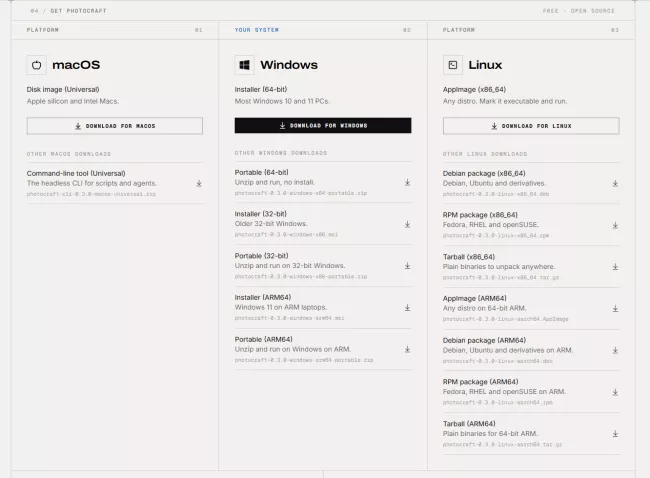The image size is (650, 478).
Task: Download the Tarball (x86_64) archive
Action: (x=615, y=267)
